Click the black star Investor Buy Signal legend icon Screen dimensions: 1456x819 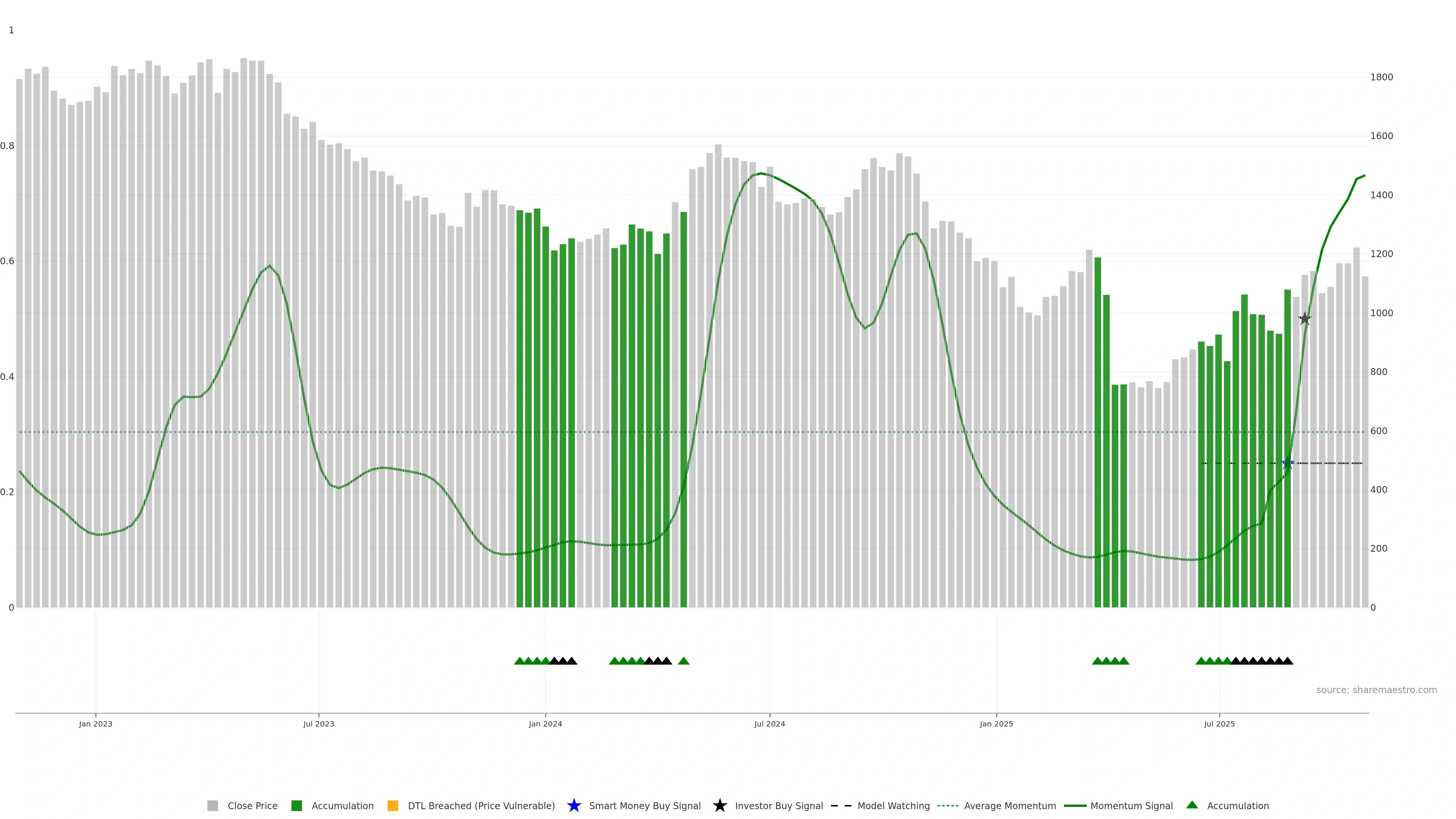[x=720, y=805]
